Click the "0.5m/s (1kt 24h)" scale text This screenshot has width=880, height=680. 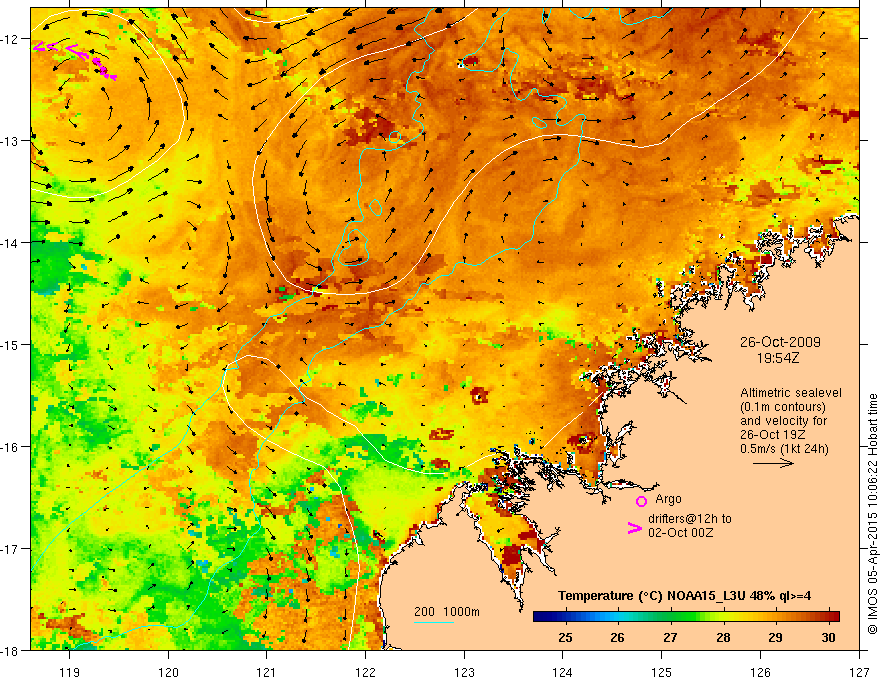point(784,449)
